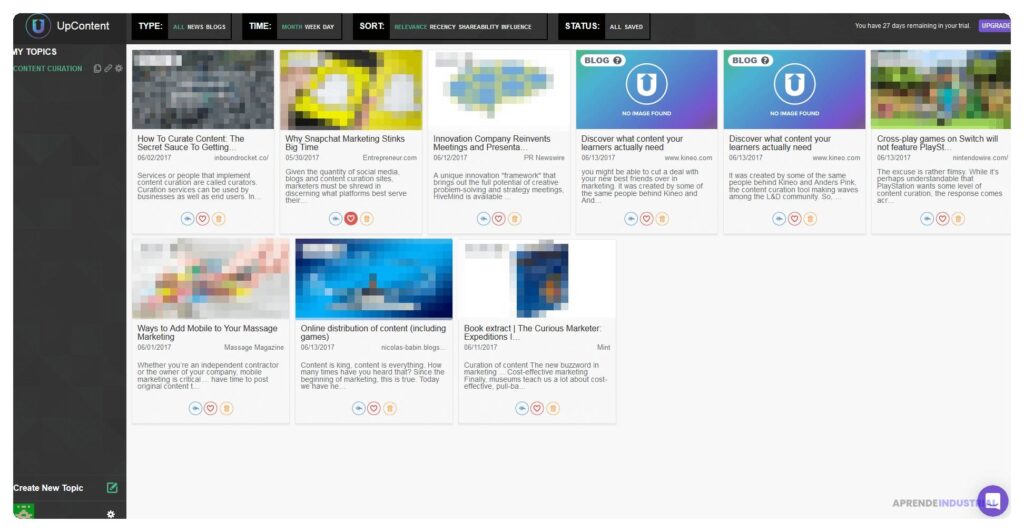Share the Online distribution of content article

coord(358,408)
